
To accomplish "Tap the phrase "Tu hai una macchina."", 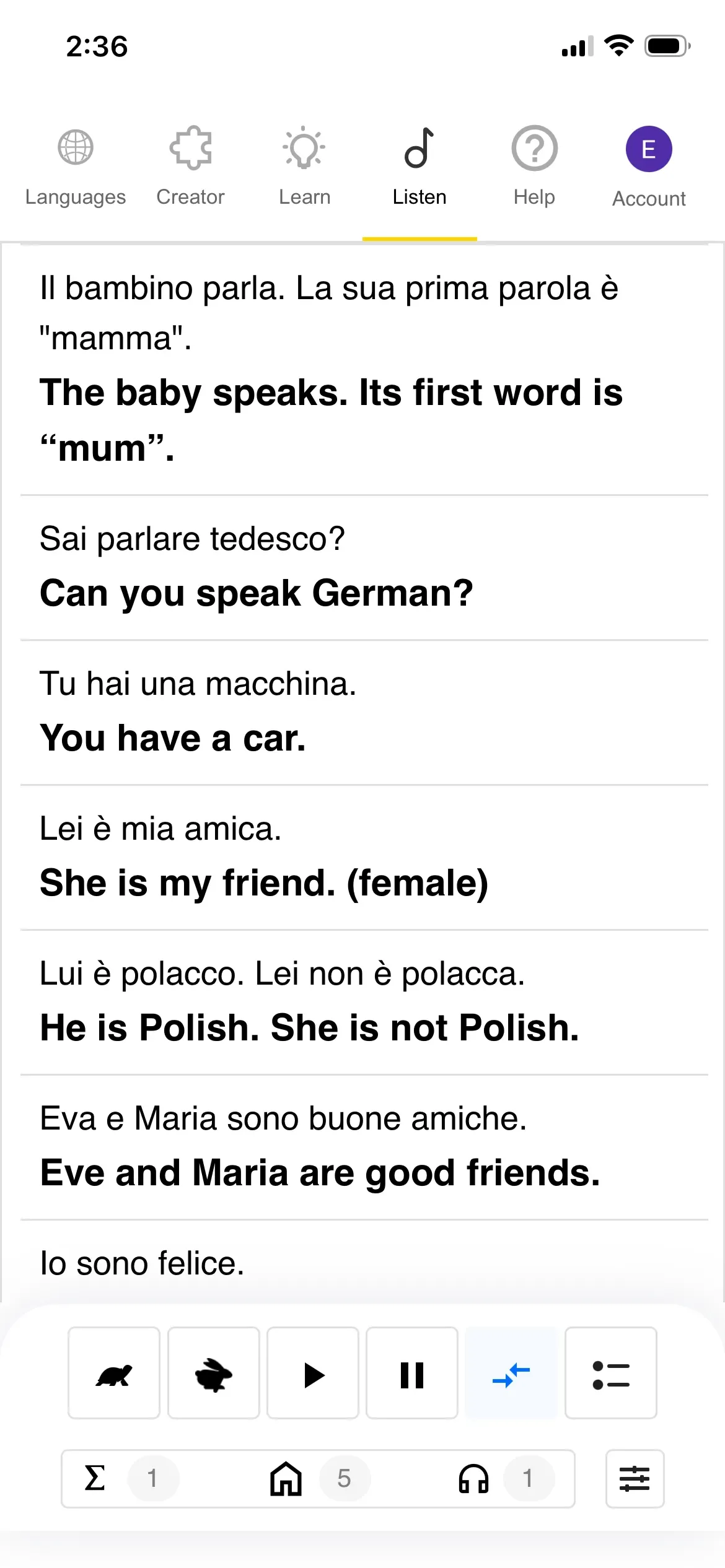I will [x=198, y=684].
